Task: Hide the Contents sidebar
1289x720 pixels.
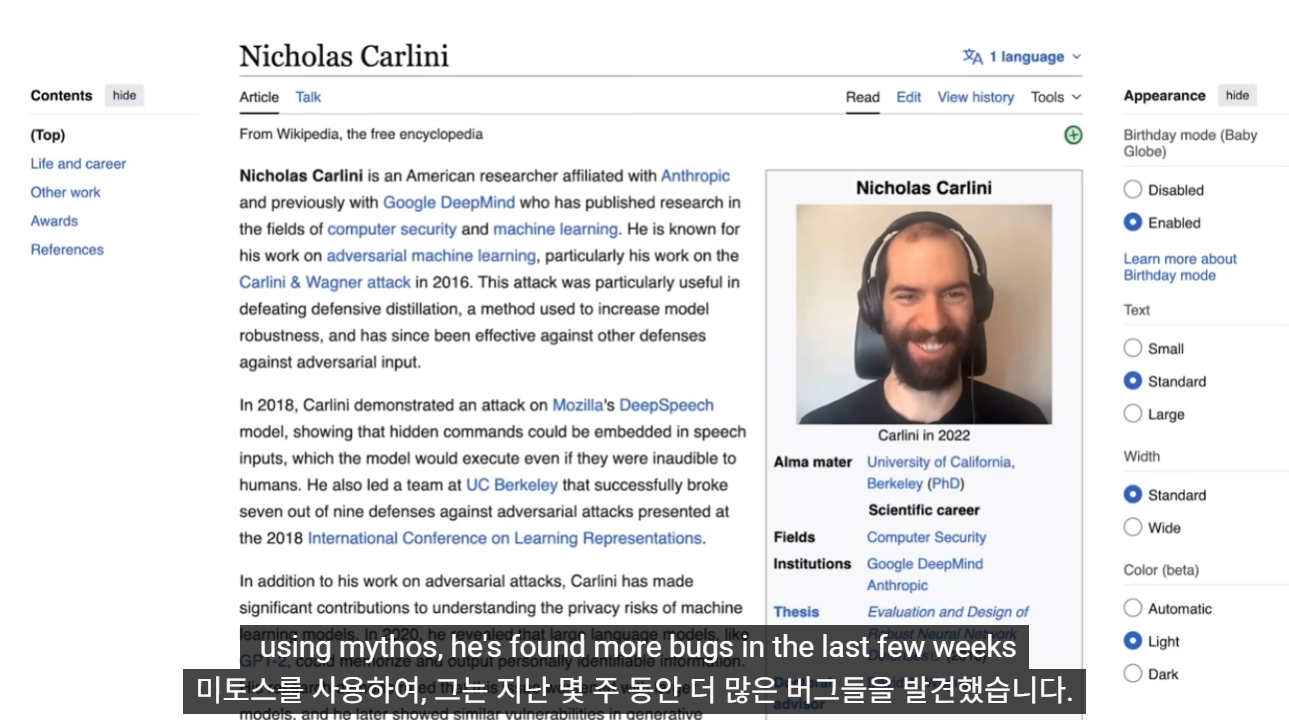Action: tap(124, 96)
